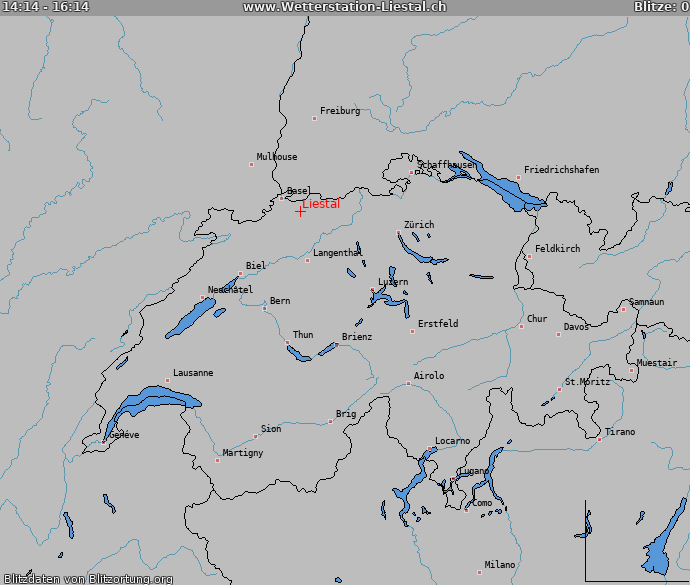
Task: Select the Samnaun label
Action: (646, 302)
